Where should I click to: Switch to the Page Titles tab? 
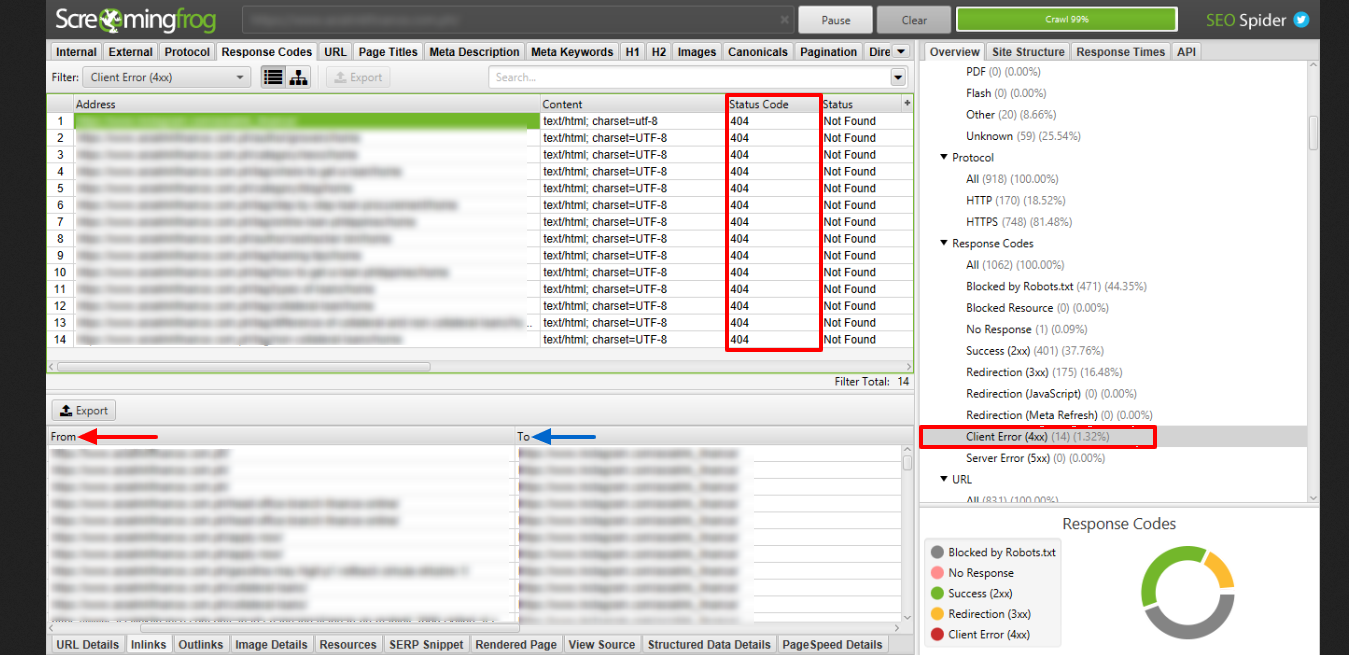(388, 52)
